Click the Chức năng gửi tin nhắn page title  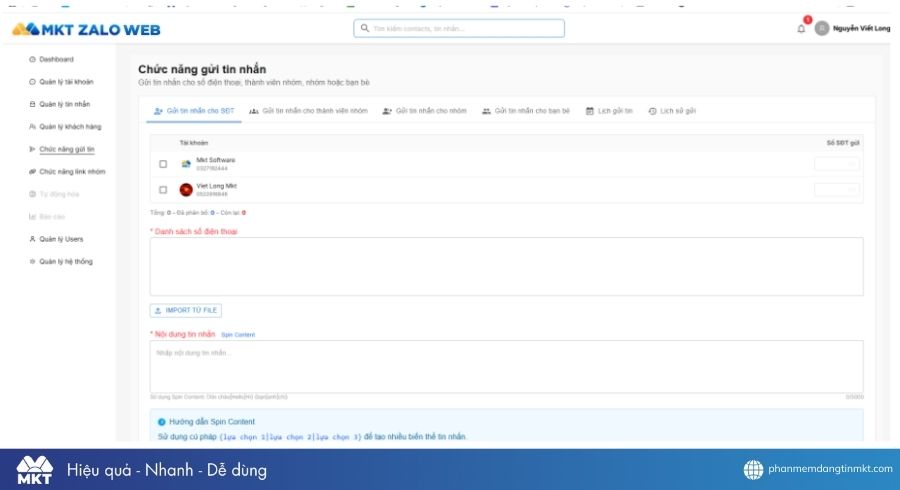pyautogui.click(x=202, y=69)
